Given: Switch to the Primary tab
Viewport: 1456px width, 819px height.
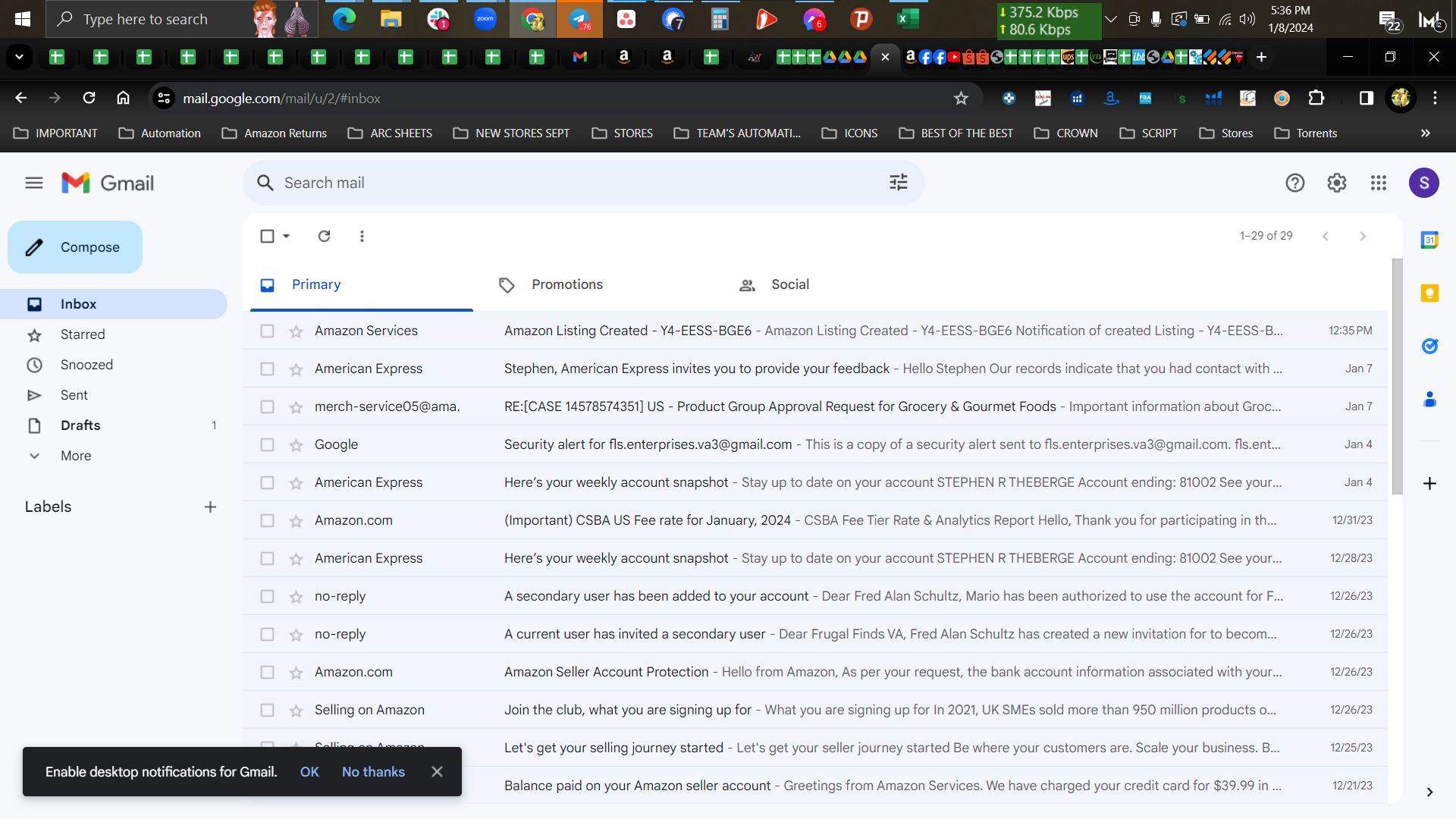Looking at the screenshot, I should tap(361, 285).
